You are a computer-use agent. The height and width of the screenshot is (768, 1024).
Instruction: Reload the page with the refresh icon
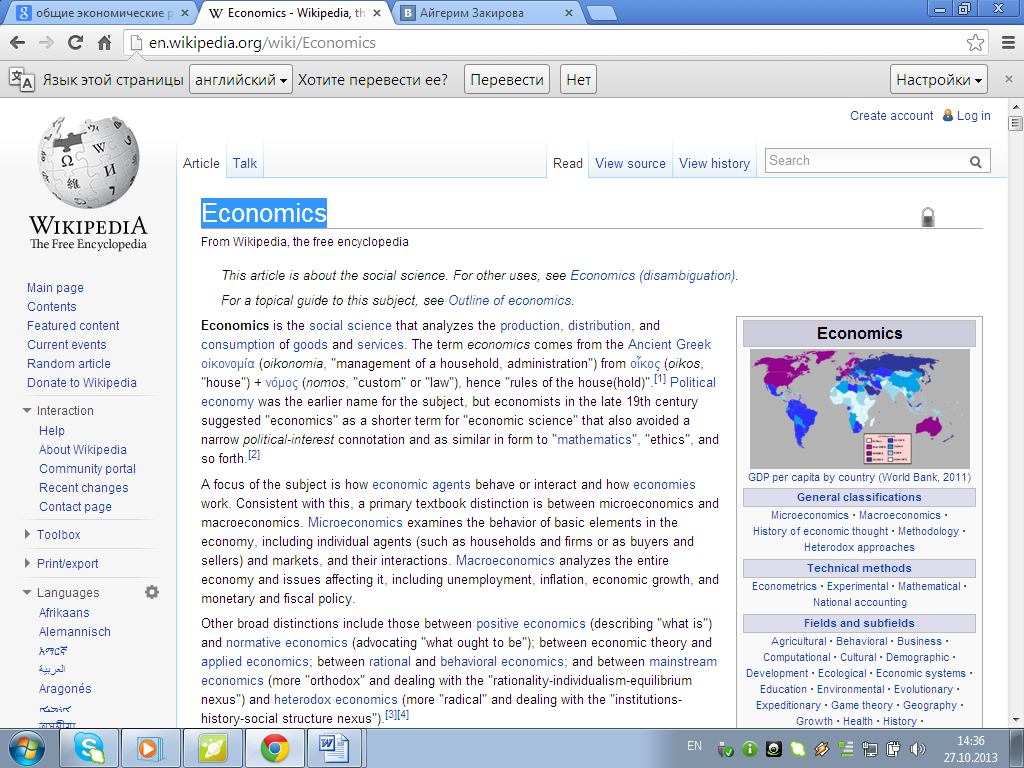(76, 43)
